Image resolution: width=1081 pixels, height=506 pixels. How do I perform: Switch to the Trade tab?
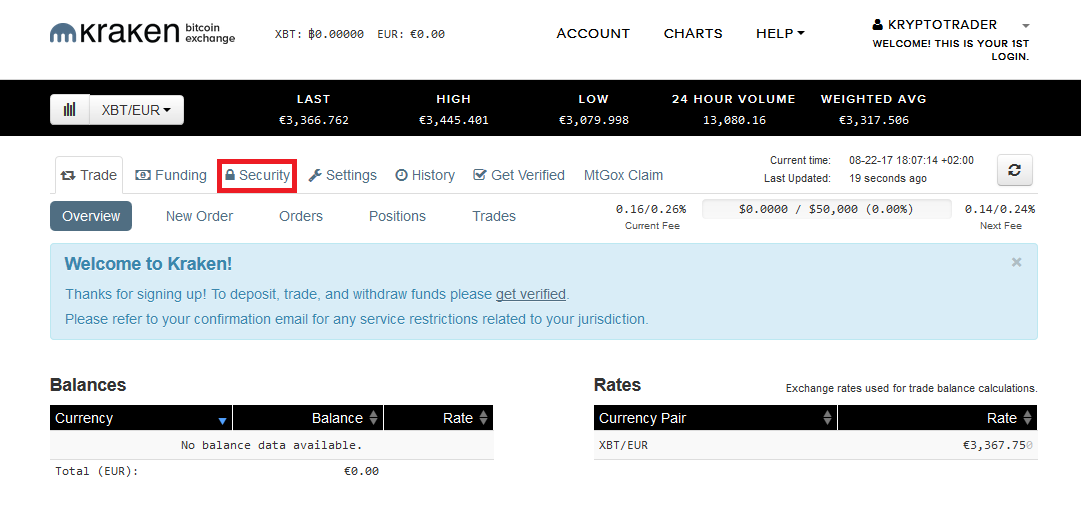tap(88, 175)
